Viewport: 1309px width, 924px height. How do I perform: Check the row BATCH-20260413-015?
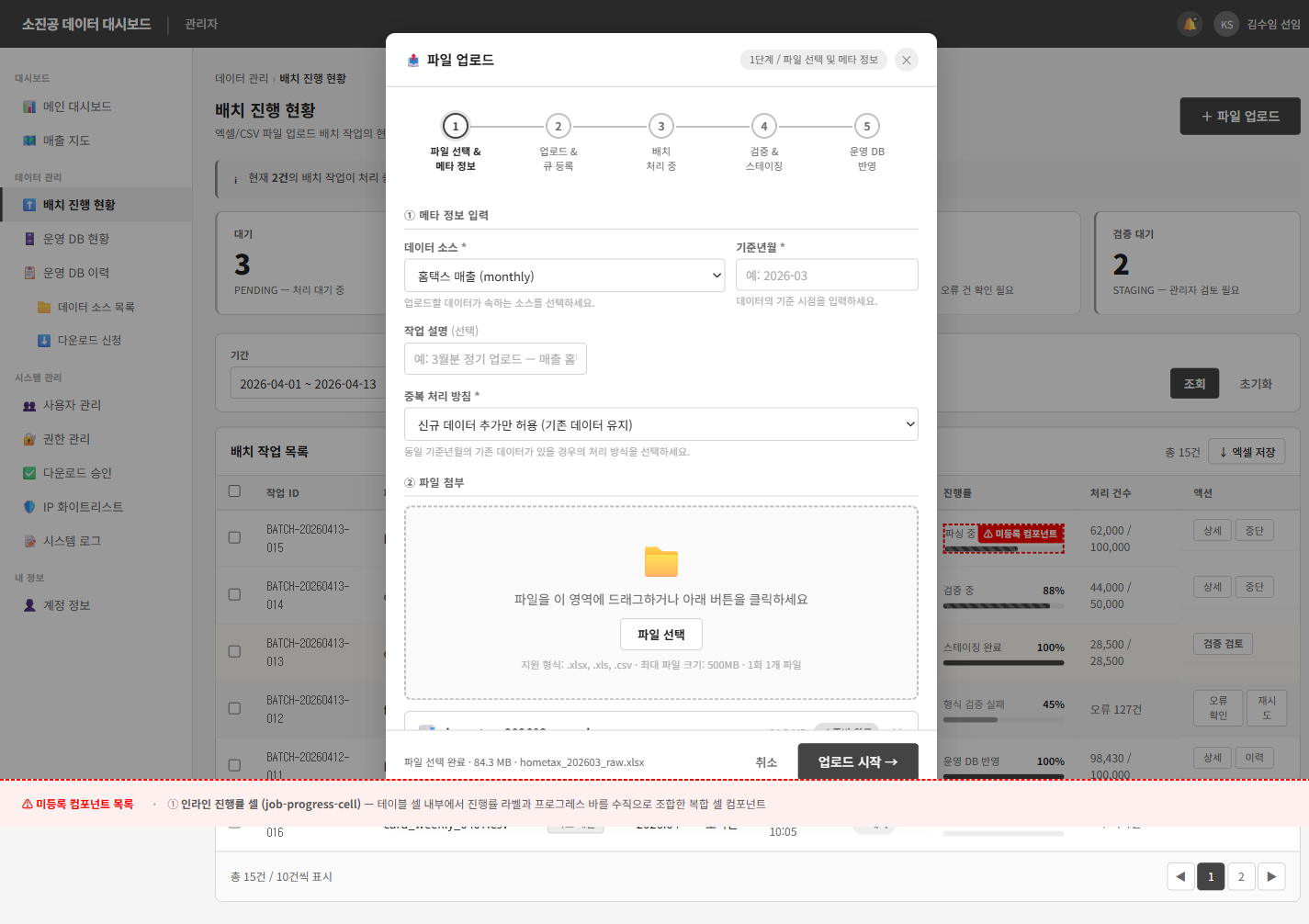pyautogui.click(x=234, y=537)
